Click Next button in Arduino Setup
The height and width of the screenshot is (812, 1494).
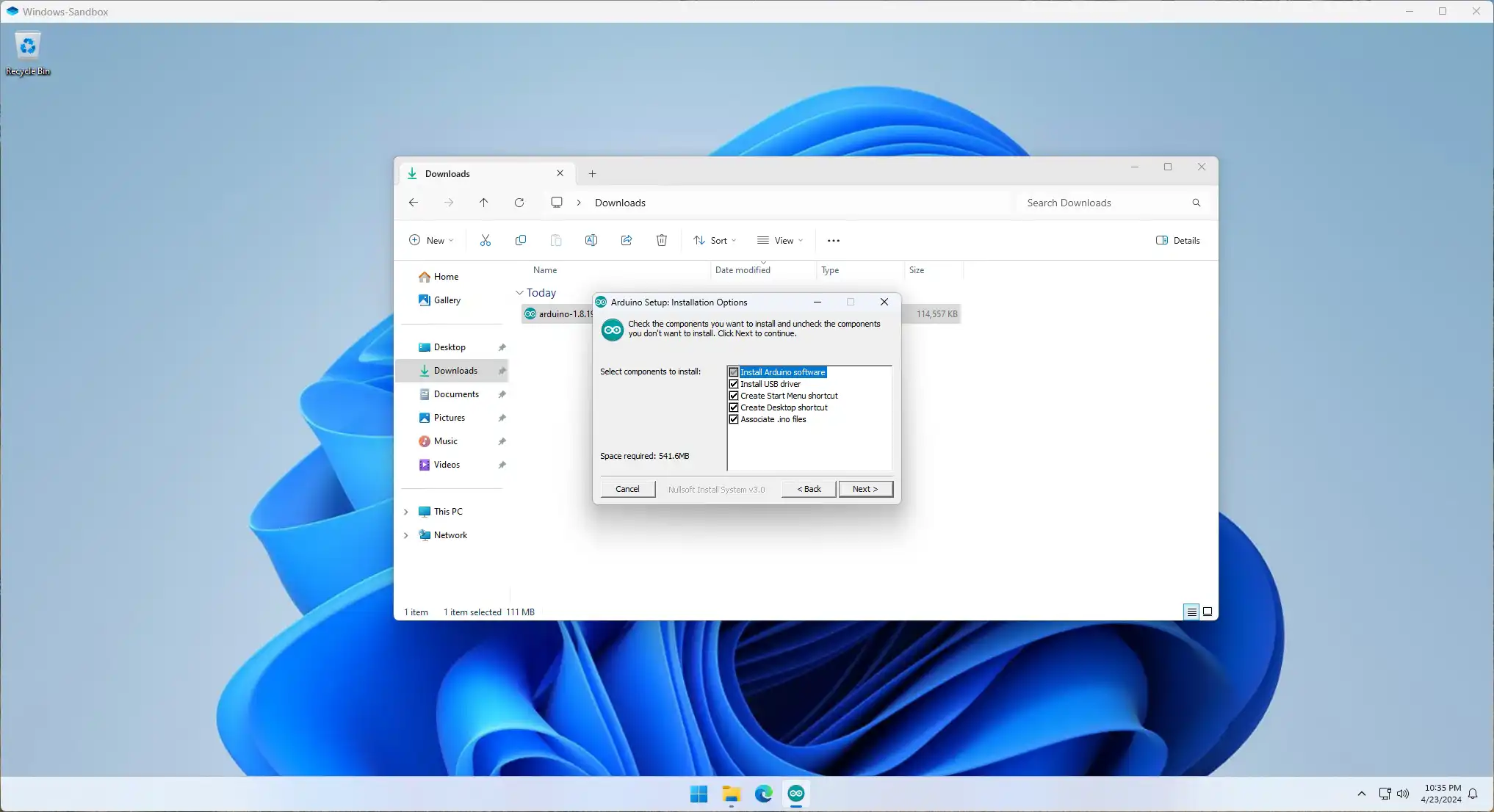[x=865, y=489]
